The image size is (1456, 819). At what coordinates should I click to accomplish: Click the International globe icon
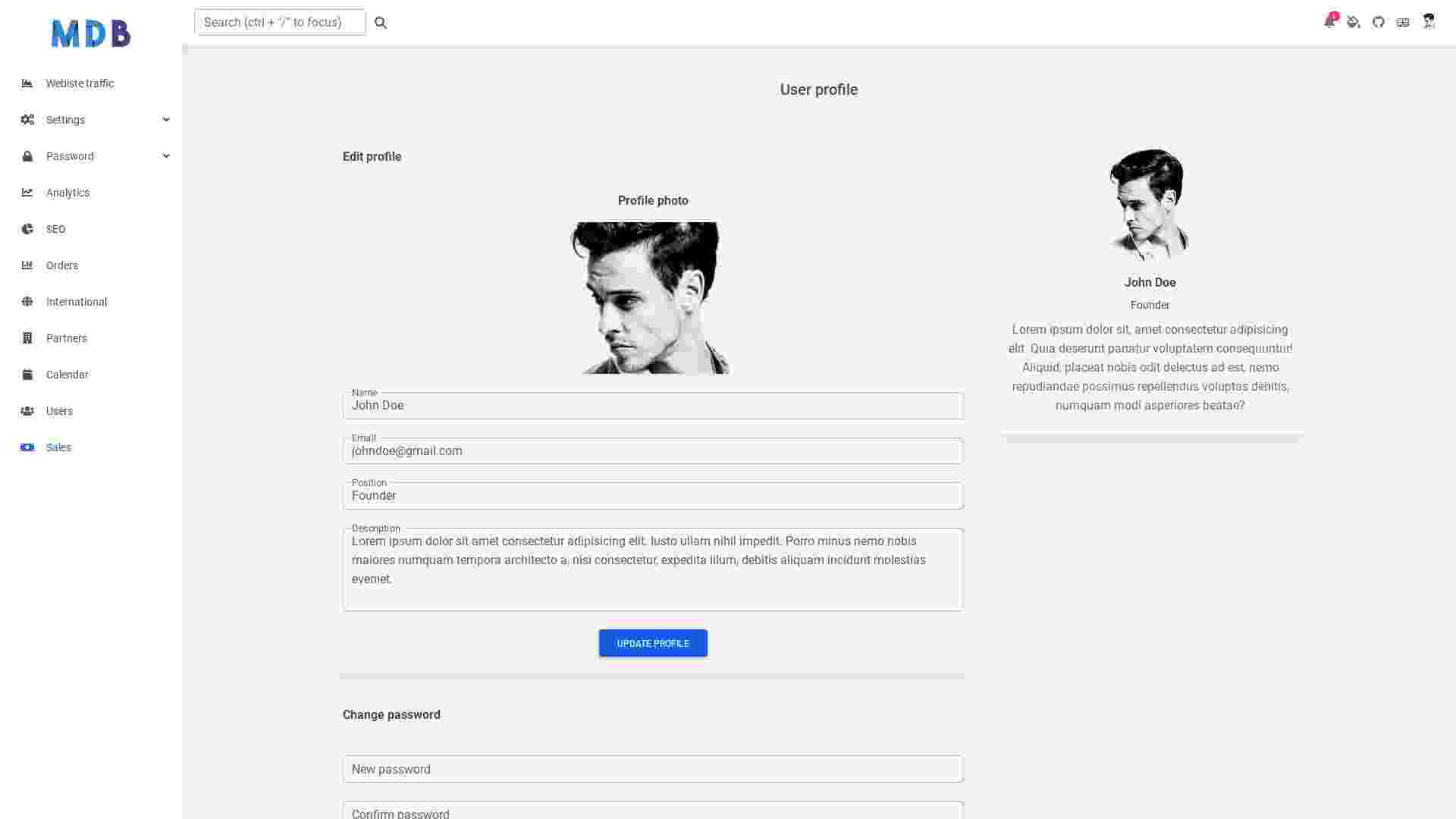pos(27,301)
